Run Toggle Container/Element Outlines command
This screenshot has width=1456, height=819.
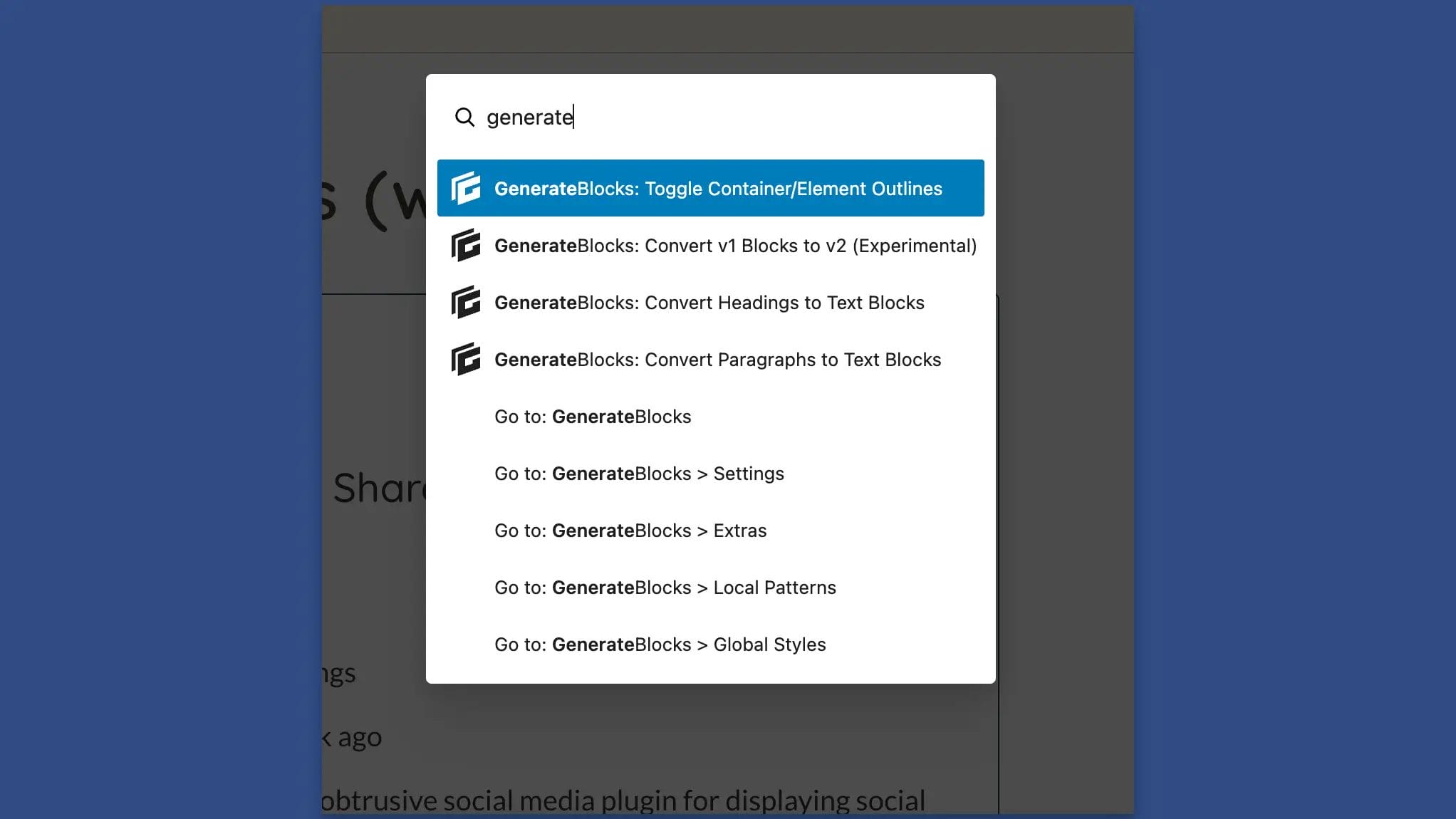(718, 189)
